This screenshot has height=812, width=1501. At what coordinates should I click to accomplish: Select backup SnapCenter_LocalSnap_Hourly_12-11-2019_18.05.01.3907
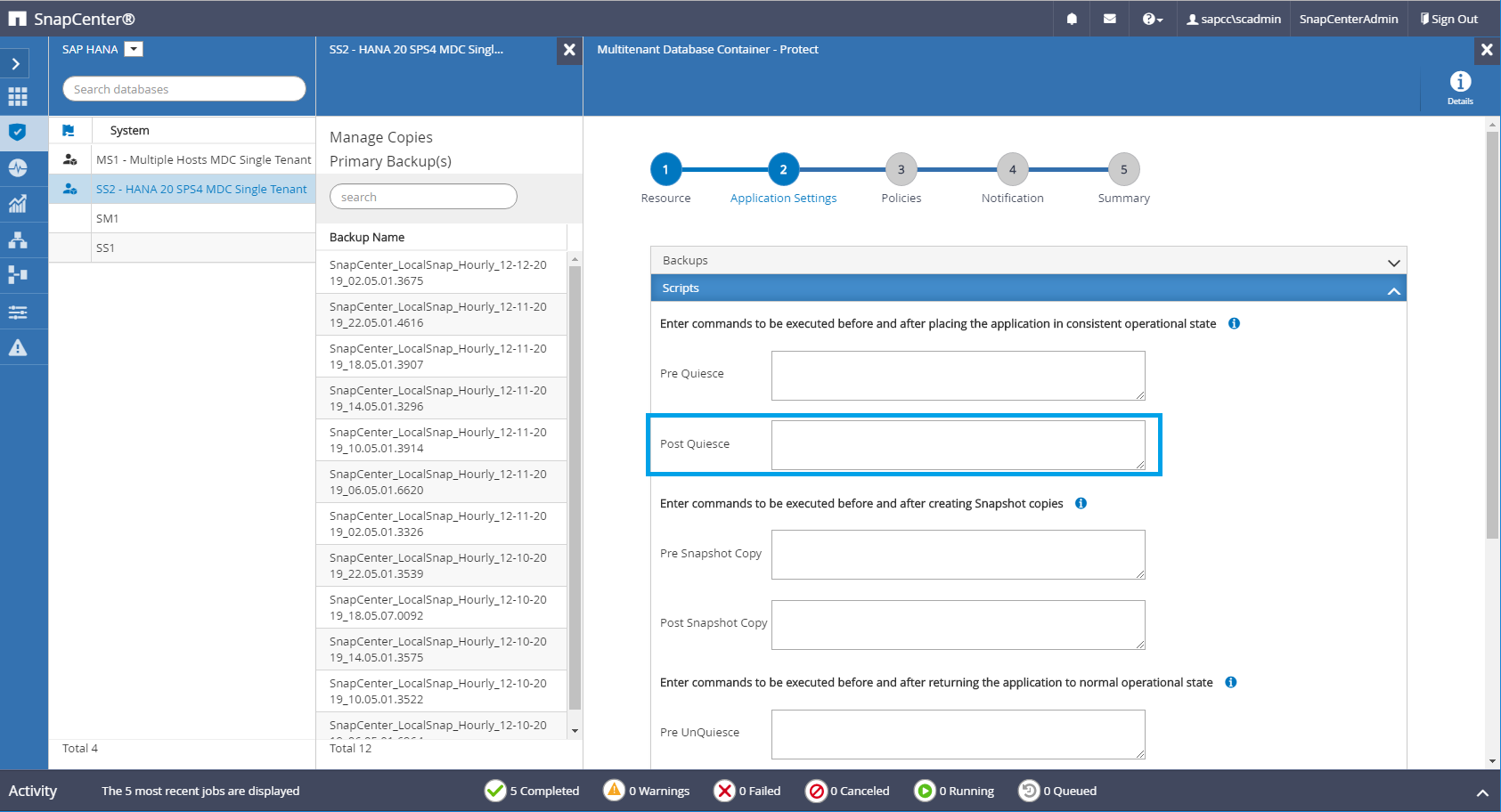[441, 356]
